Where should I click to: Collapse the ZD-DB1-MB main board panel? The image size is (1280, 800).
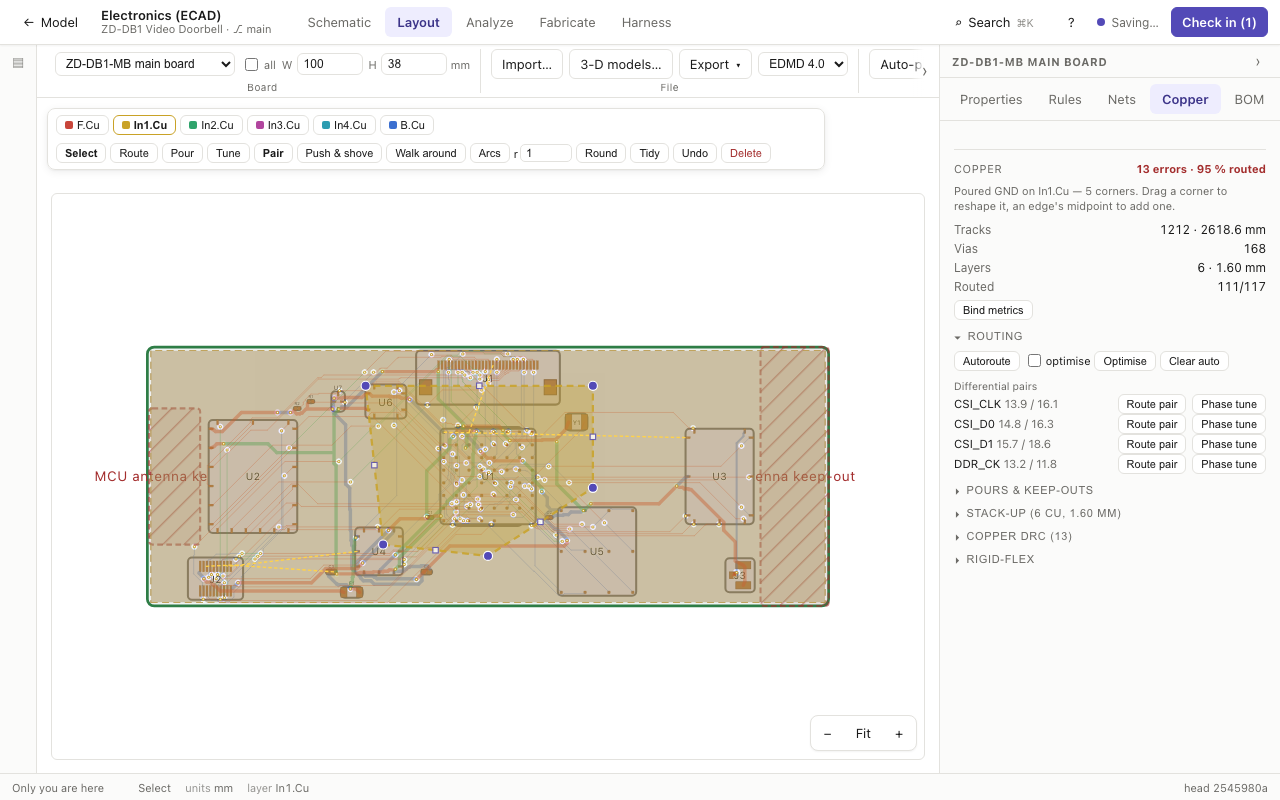click(x=1258, y=62)
